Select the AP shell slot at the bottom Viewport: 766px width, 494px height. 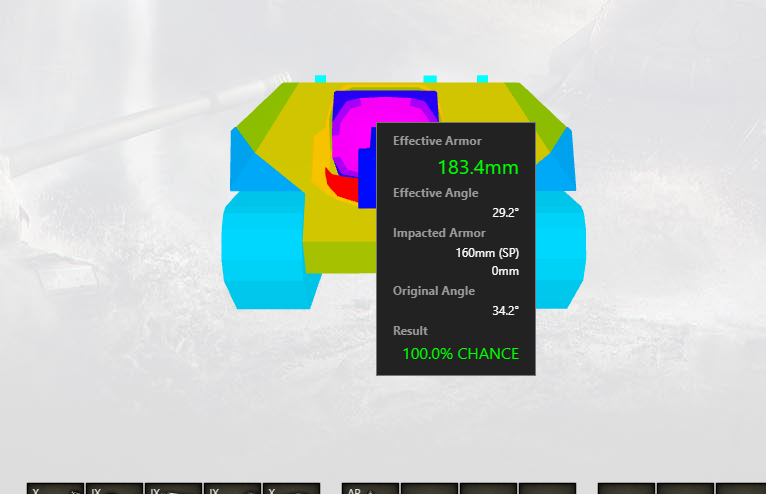(x=370, y=489)
